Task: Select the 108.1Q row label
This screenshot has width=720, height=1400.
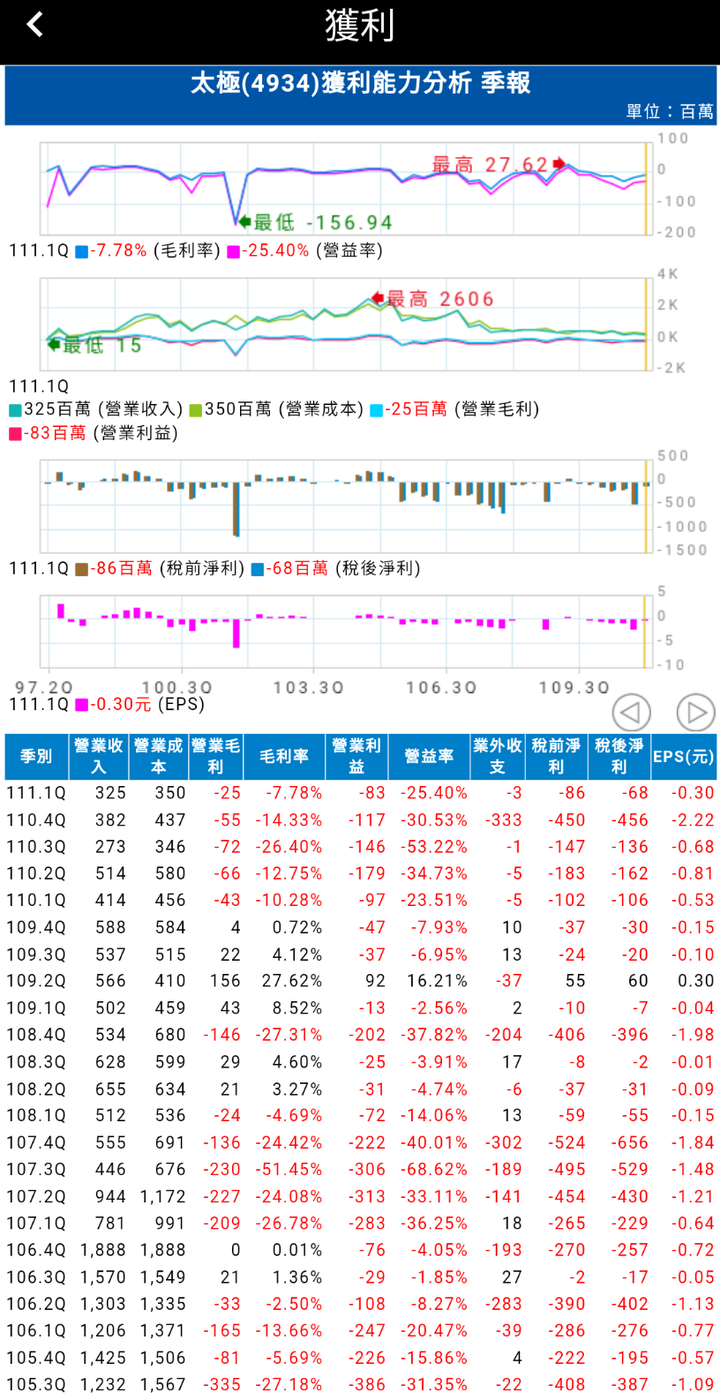Action: pos(36,1116)
